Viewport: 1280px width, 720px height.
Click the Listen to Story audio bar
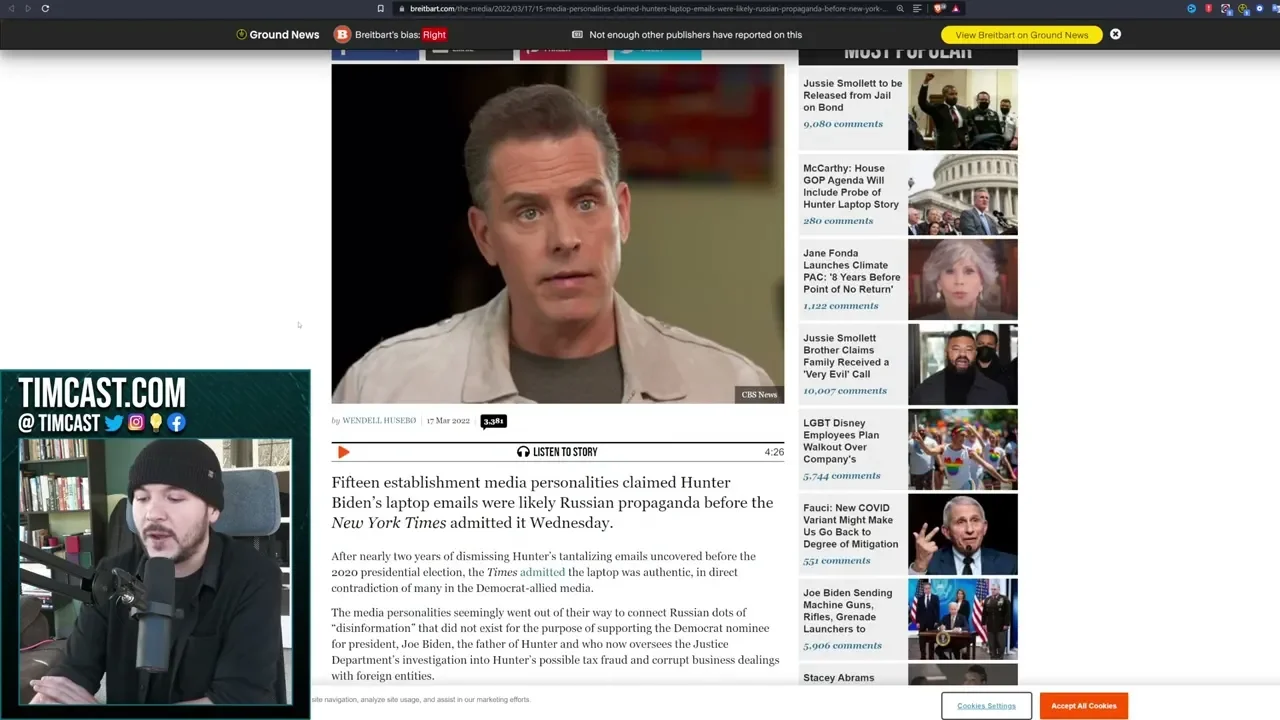point(557,452)
